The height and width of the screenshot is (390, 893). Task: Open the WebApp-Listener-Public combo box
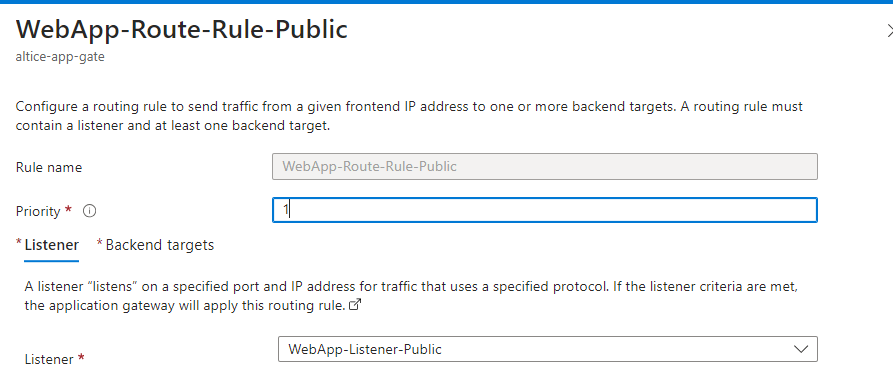point(547,349)
